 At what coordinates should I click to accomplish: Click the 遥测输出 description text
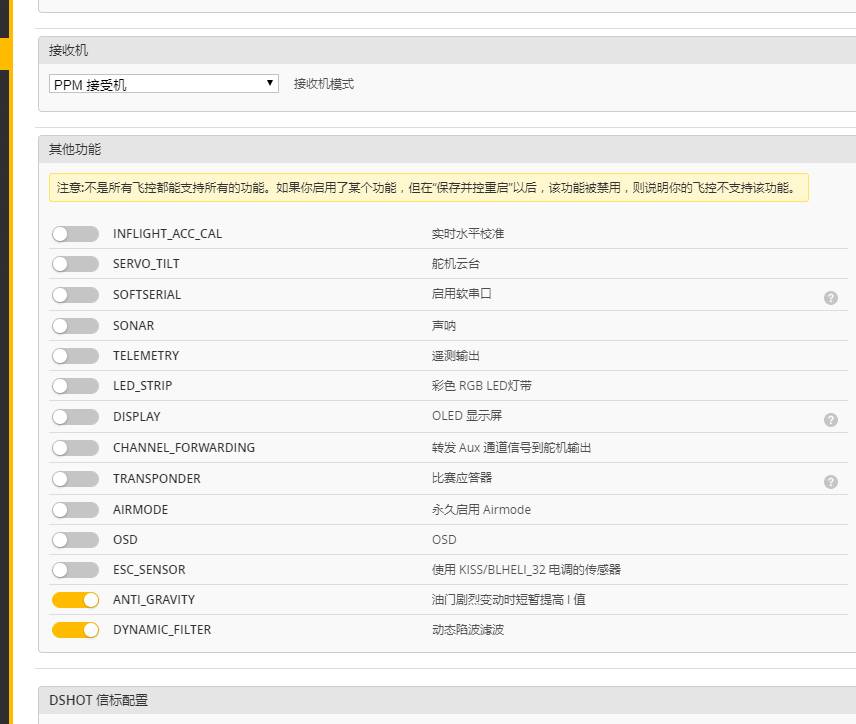tap(456, 356)
